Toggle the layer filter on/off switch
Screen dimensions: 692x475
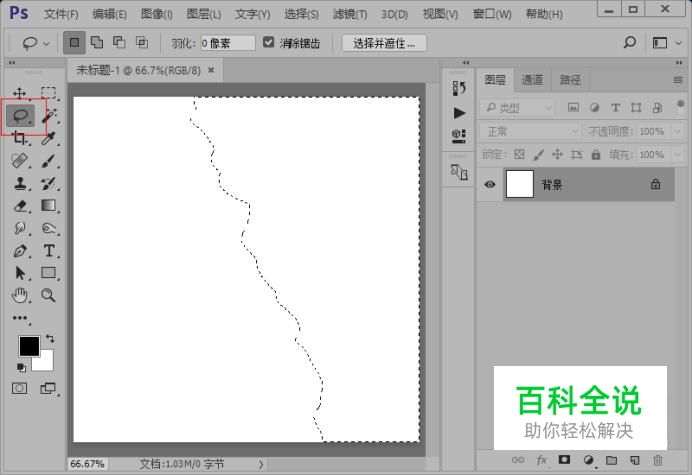click(x=681, y=106)
